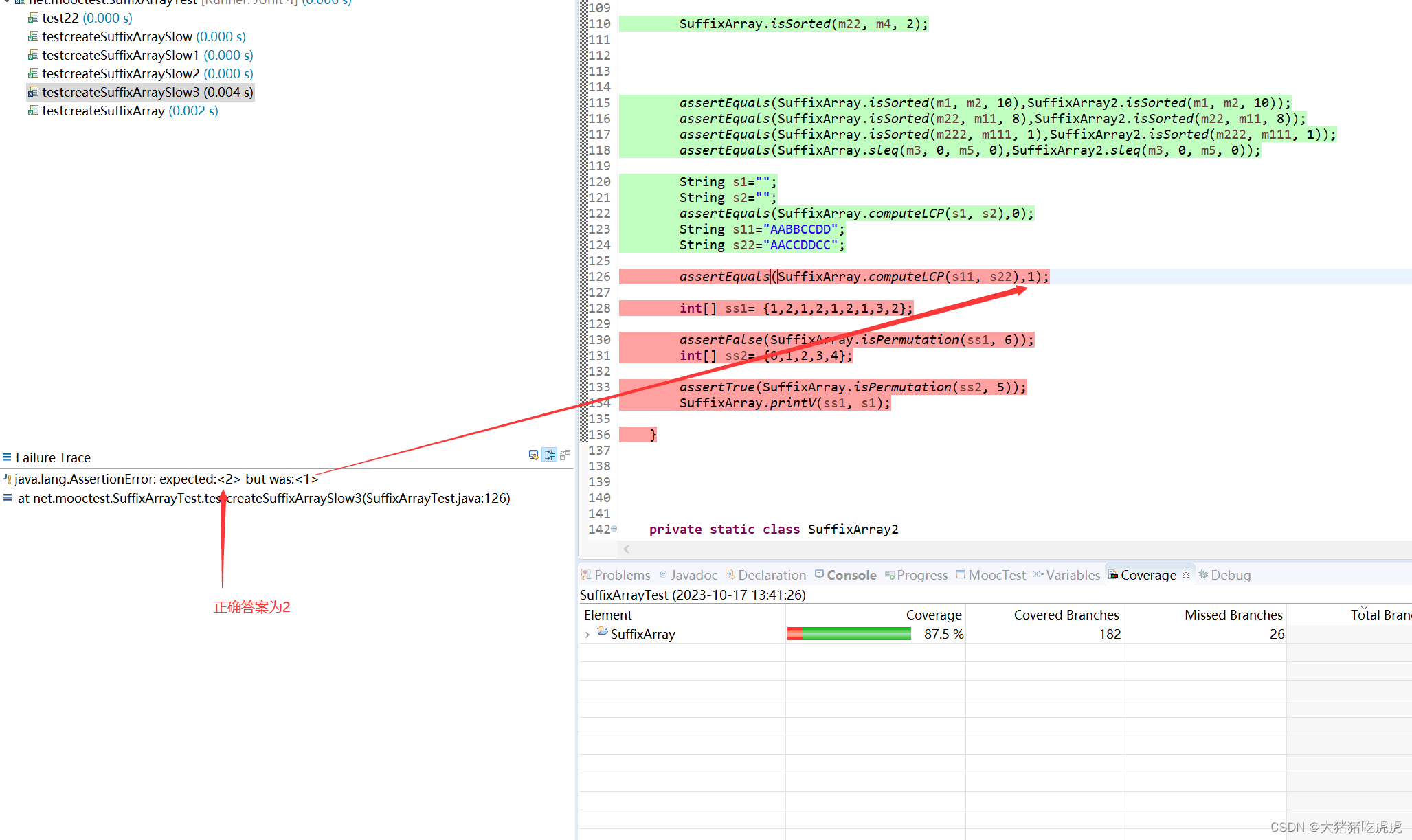Click the Failure Trace header icon
The image size is (1412, 840).
pyautogui.click(x=7, y=457)
